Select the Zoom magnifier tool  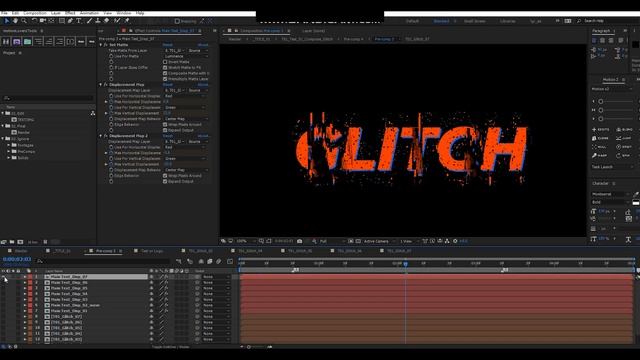(x=24, y=20)
